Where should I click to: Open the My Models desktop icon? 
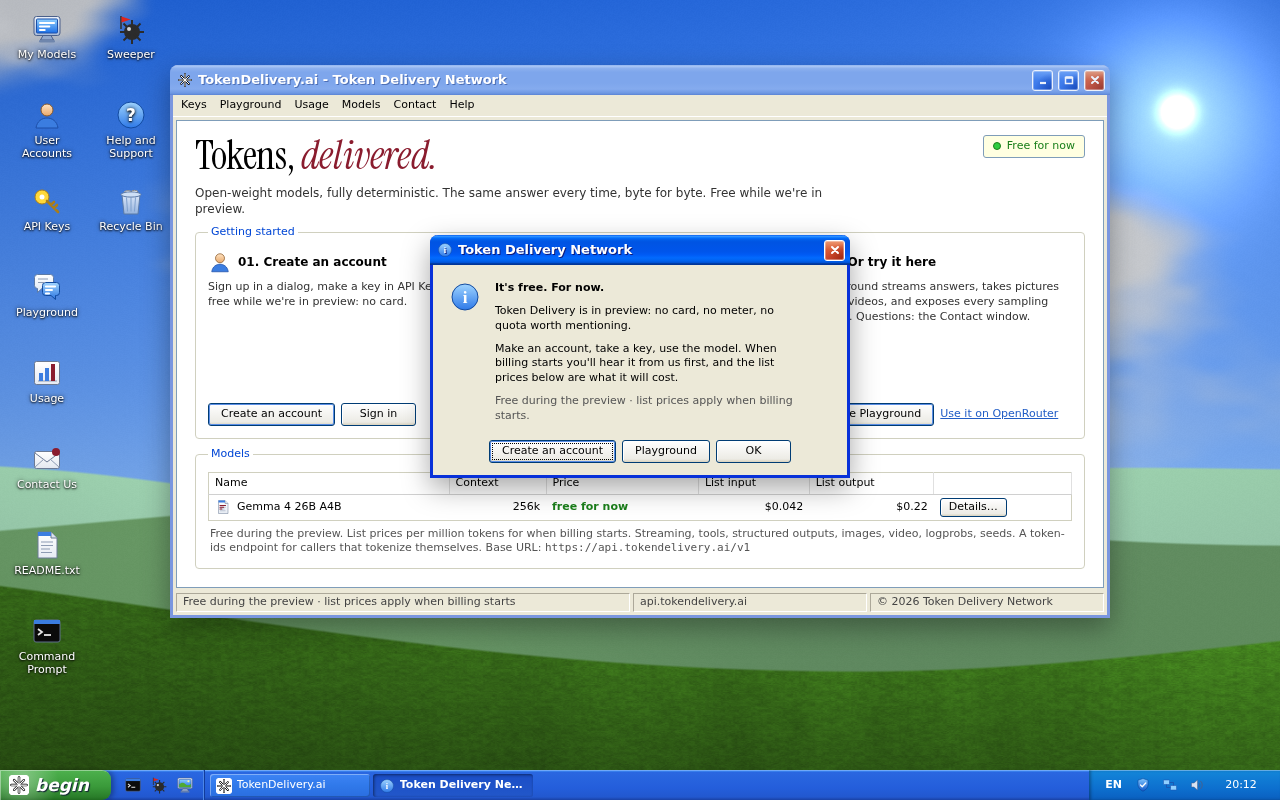tap(47, 37)
